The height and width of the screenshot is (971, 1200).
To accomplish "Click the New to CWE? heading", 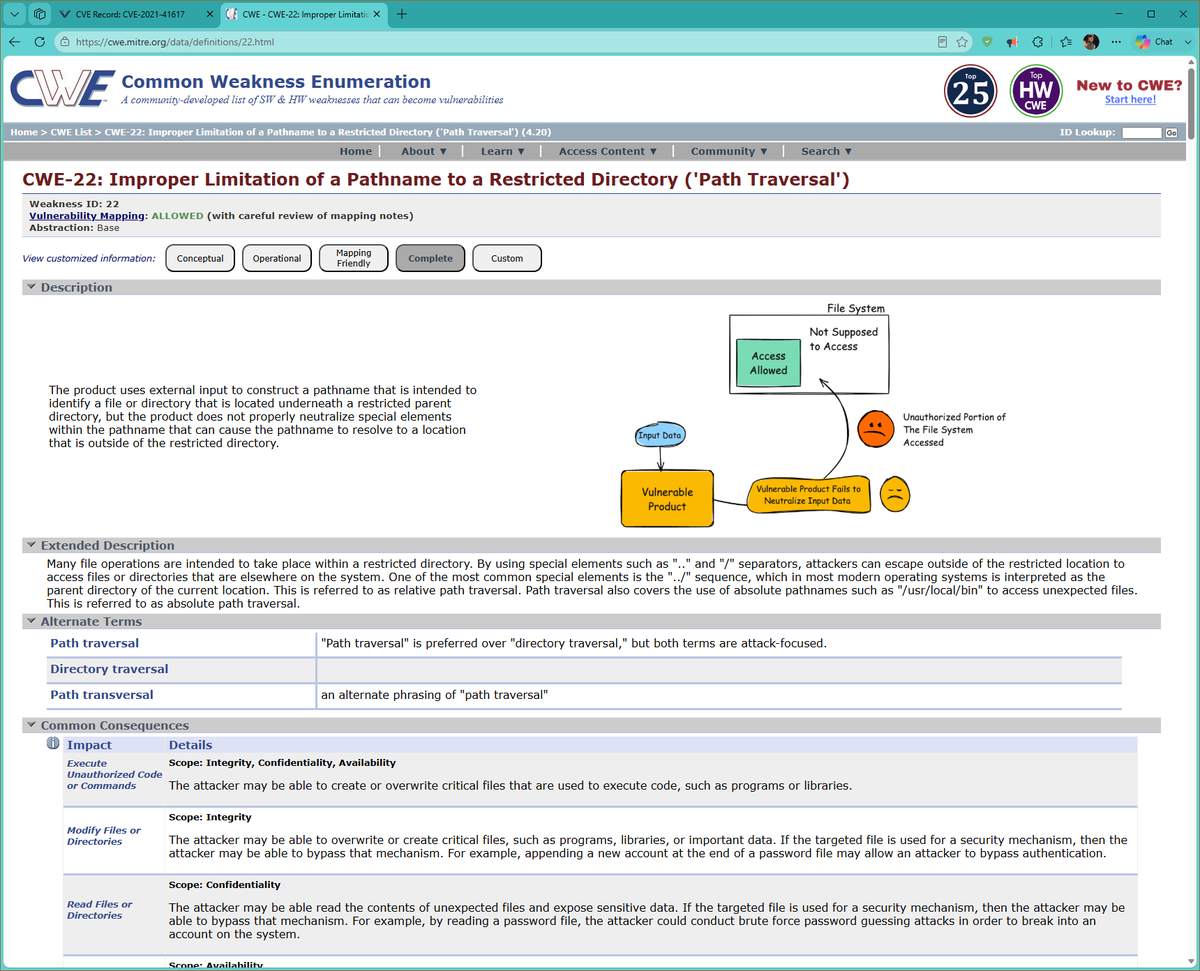I will tap(1129, 85).
